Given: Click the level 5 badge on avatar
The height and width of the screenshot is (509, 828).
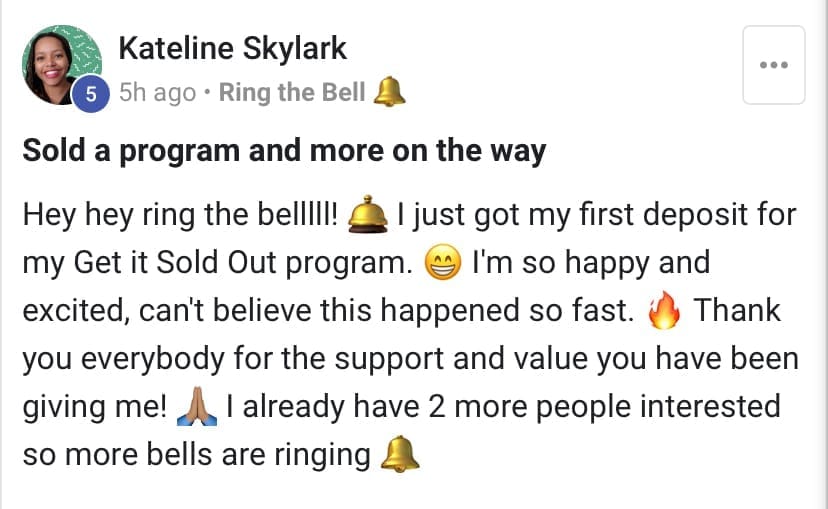Looking at the screenshot, I should pyautogui.click(x=91, y=94).
